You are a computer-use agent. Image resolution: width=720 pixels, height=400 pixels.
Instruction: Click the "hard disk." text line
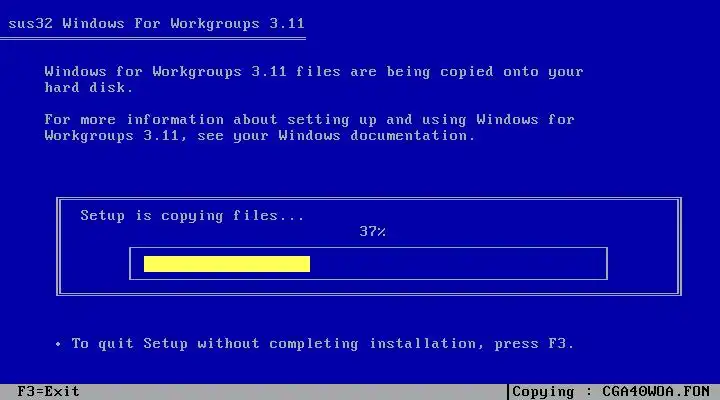[89, 87]
